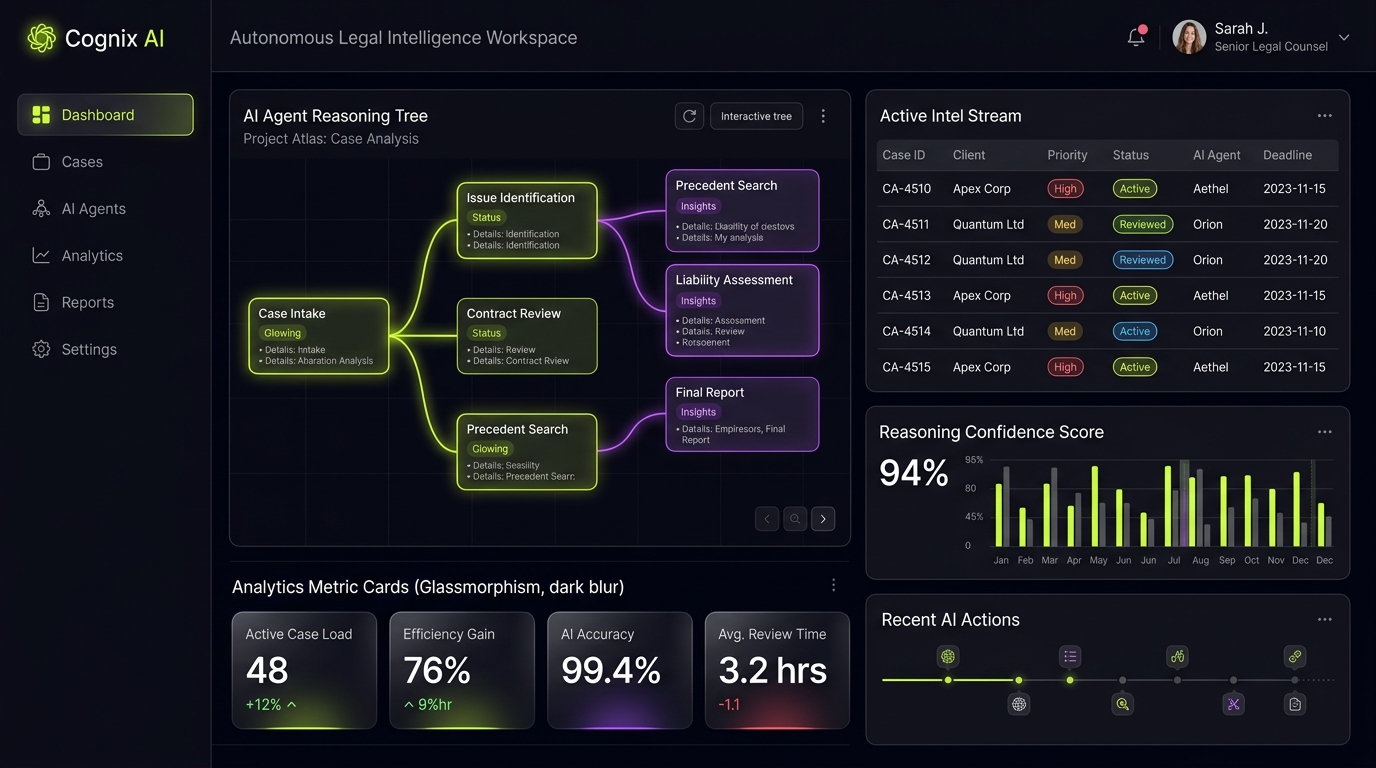The width and height of the screenshot is (1376, 768).
Task: Sort by Priority column header
Action: (1067, 155)
